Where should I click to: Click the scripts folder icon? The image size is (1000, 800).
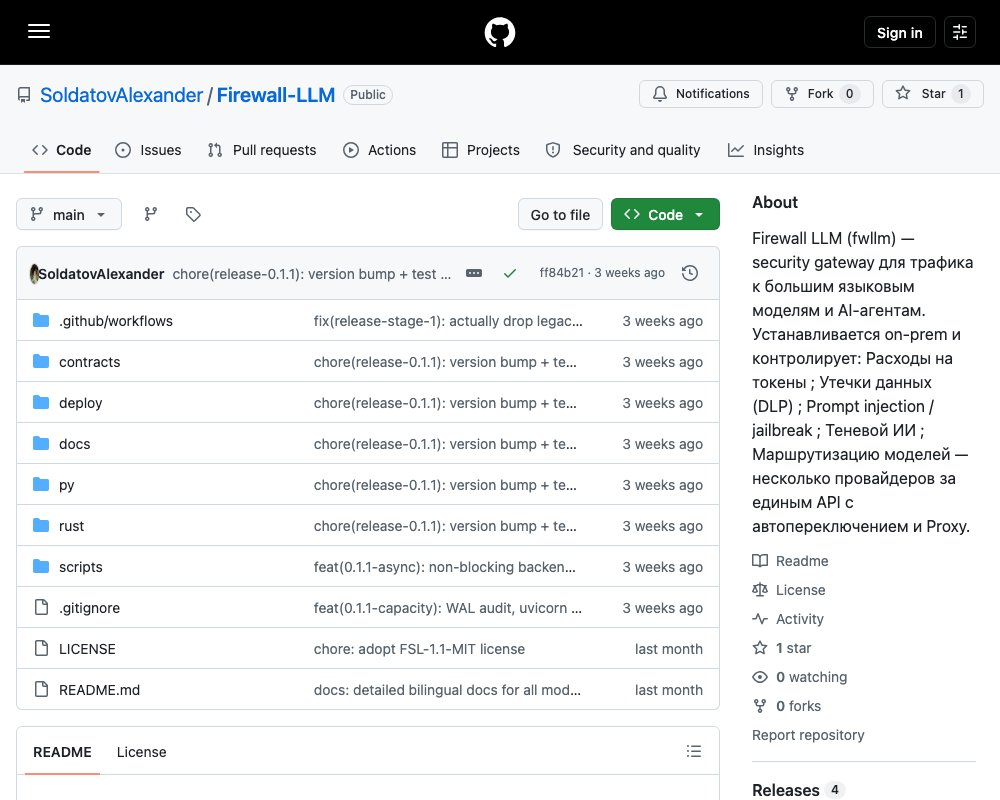pyautogui.click(x=41, y=566)
